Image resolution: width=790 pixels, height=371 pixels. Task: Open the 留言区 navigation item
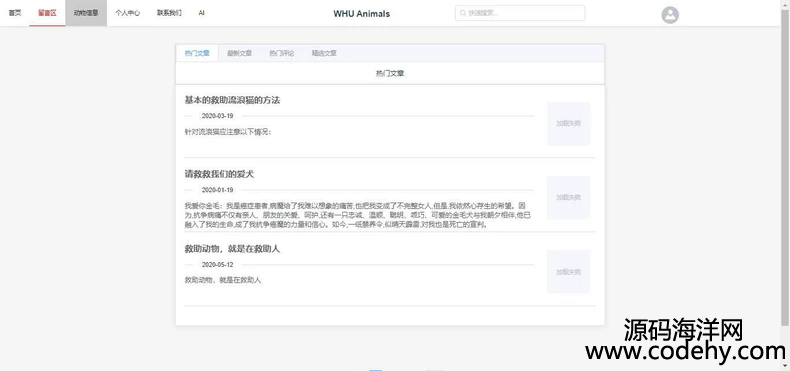pos(47,13)
